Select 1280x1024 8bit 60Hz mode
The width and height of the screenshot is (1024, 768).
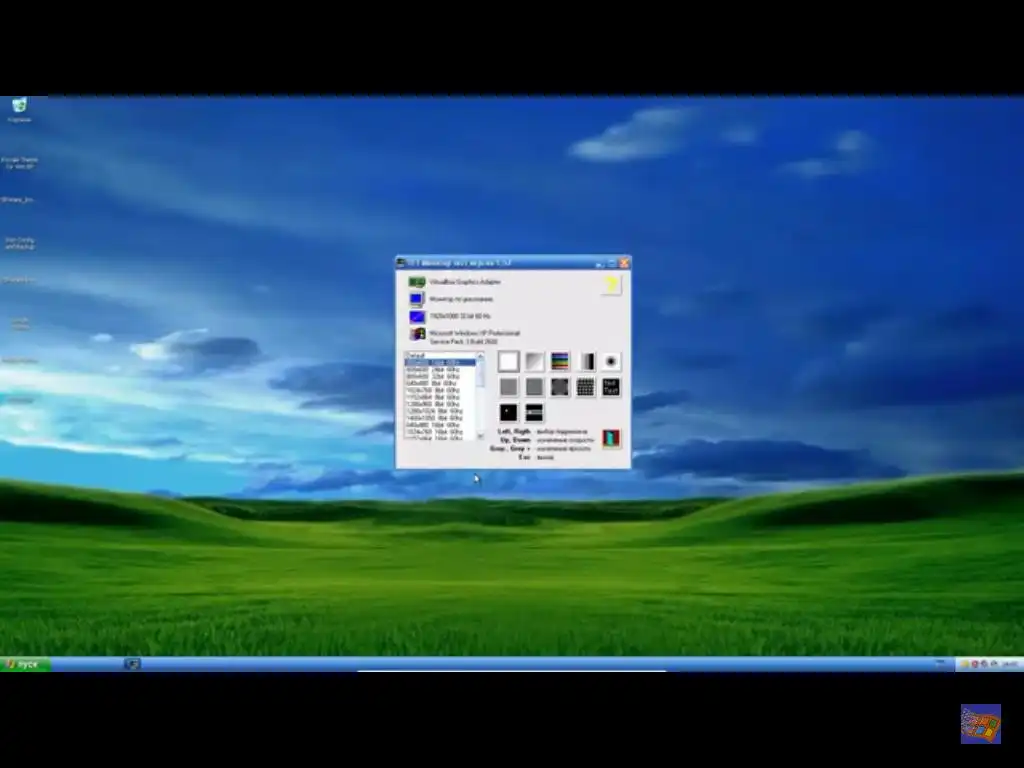coord(440,411)
